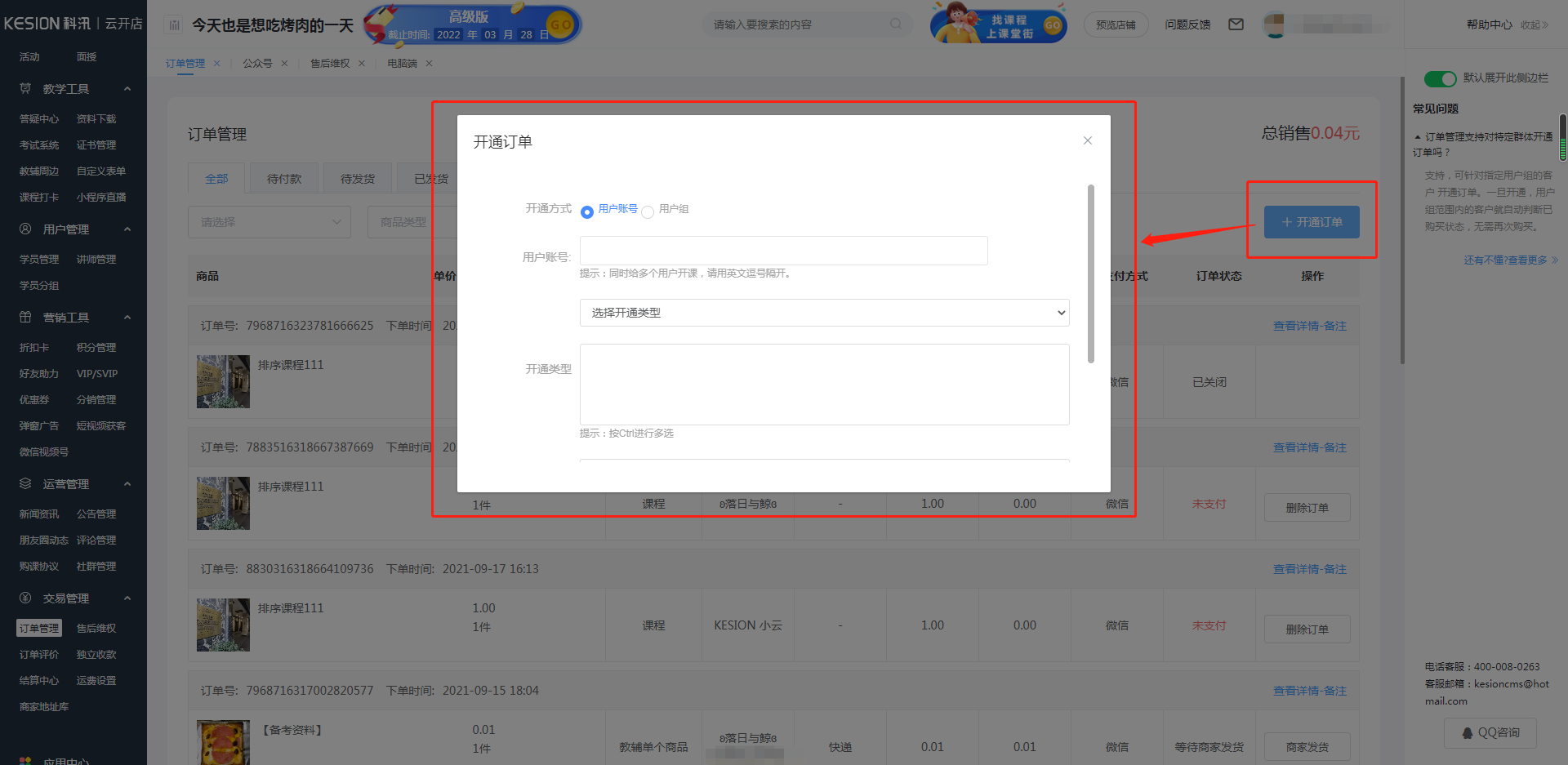Click the 预览店铺 button

tap(1116, 25)
